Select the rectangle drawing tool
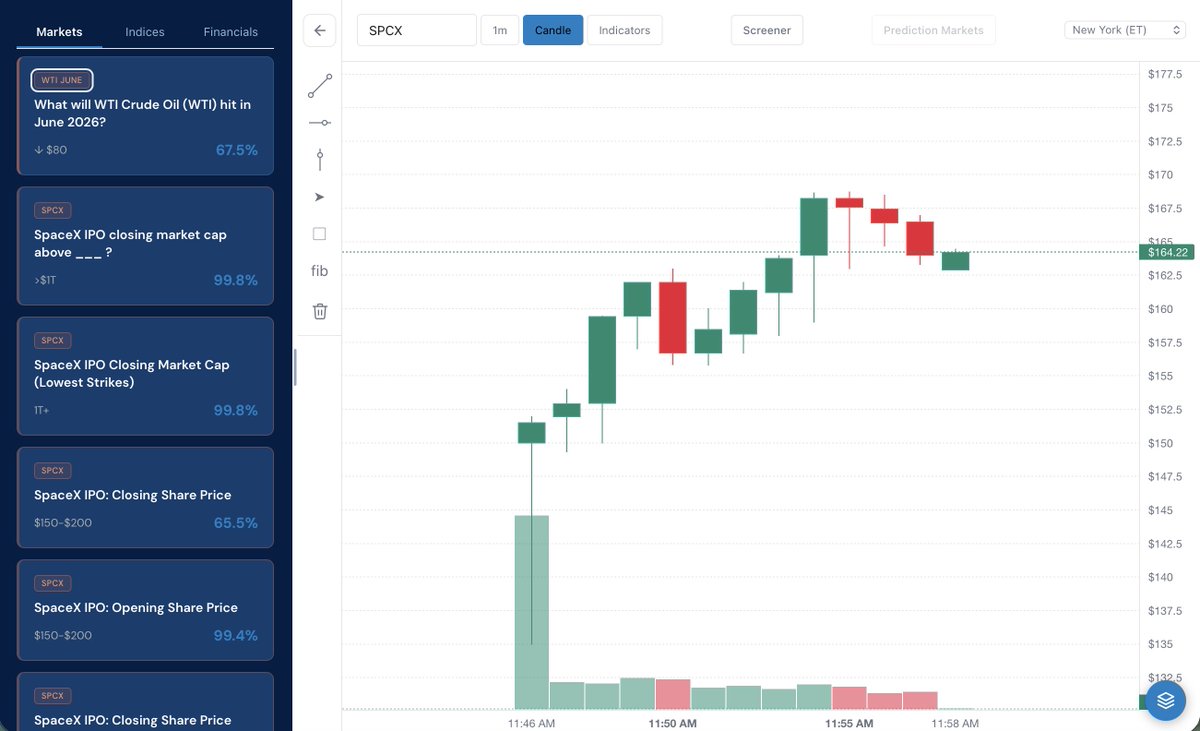Screen dimensions: 1200x731 click(x=320, y=234)
